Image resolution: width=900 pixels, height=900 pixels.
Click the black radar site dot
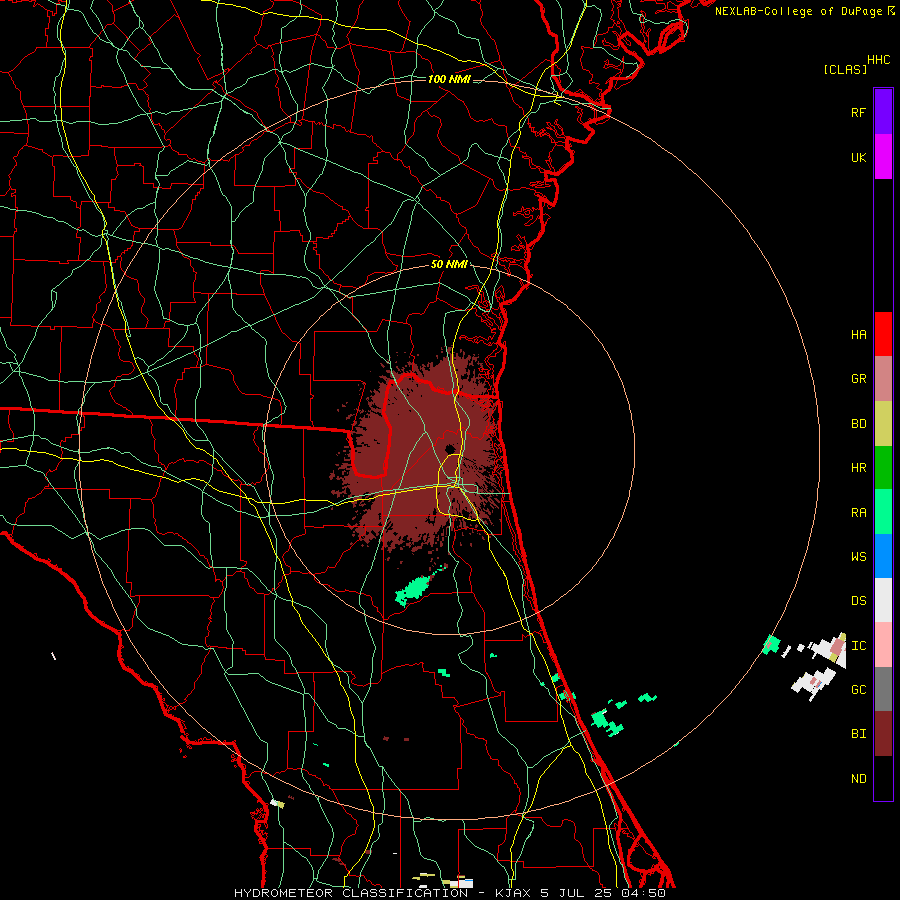(x=449, y=449)
